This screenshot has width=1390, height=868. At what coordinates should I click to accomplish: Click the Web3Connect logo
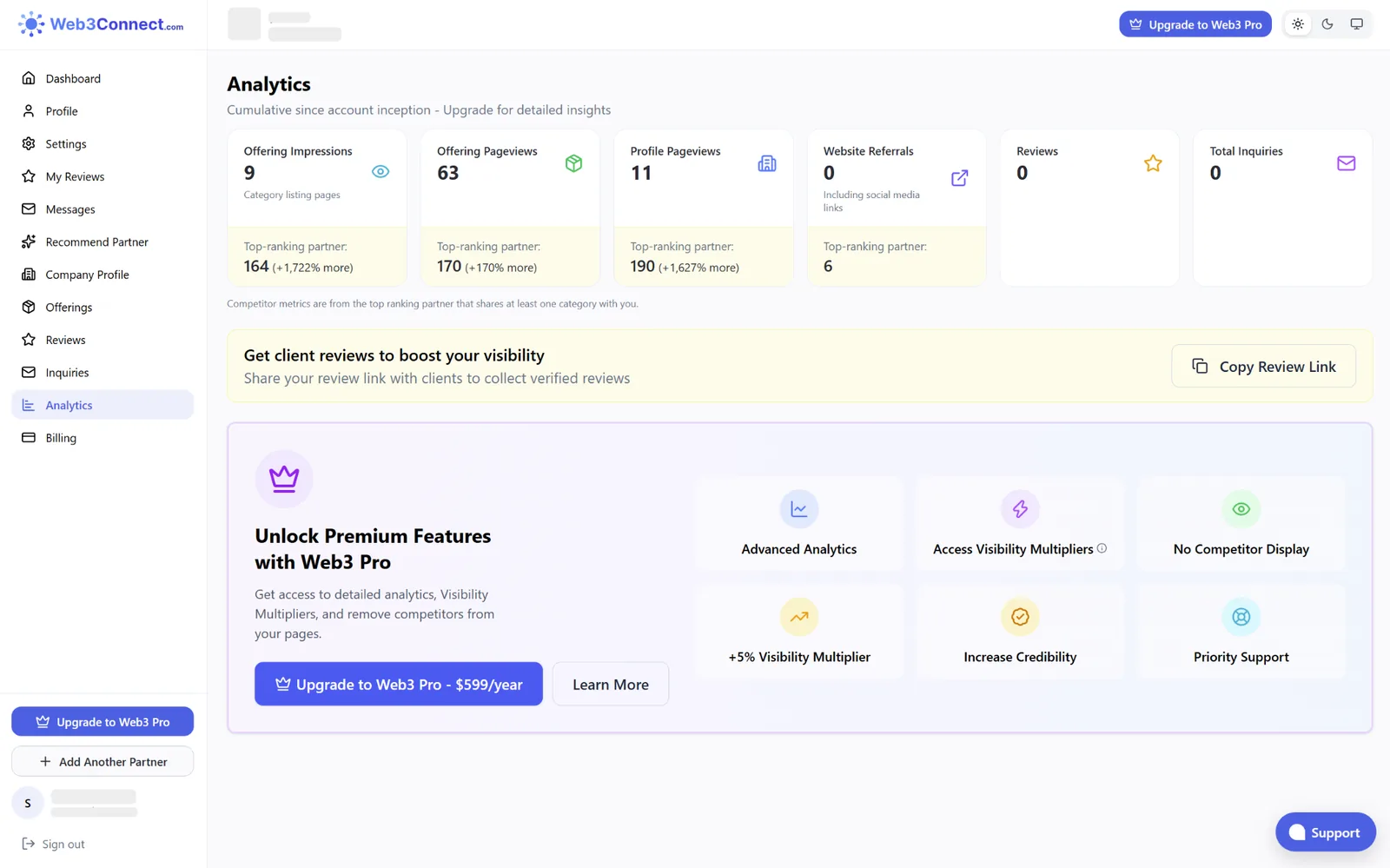(x=101, y=24)
